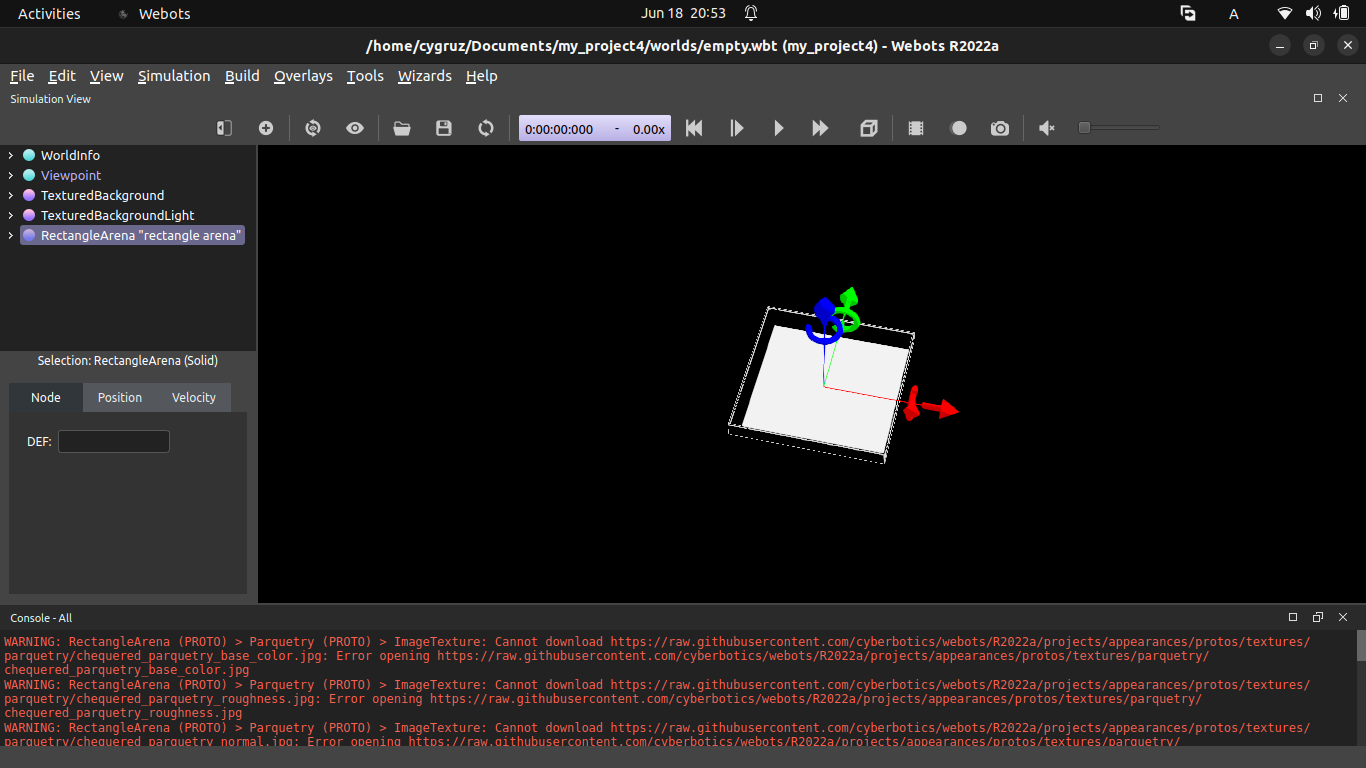Expand the RectangleArena "rectangle arena" node
Viewport: 1366px width, 768px height.
11,235
